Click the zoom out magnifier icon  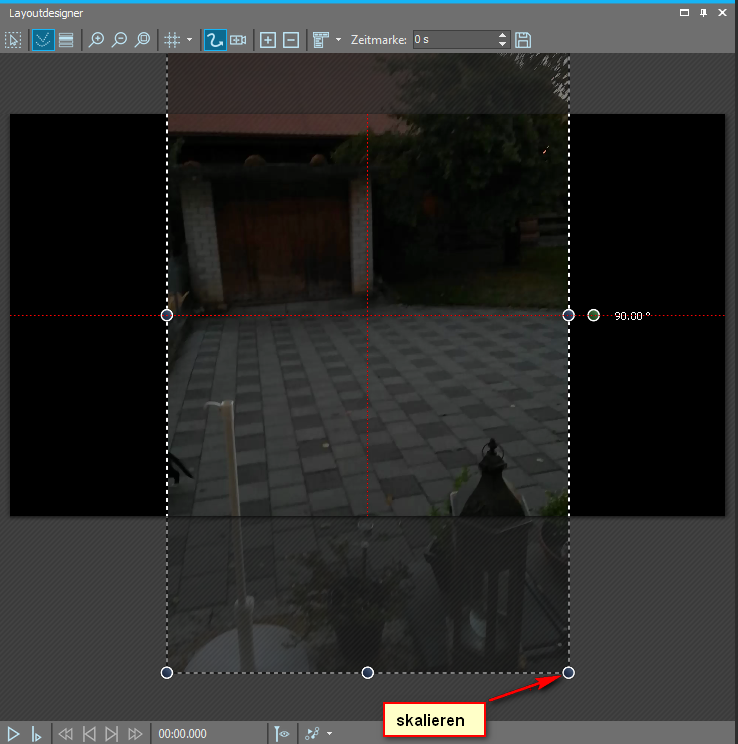pyautogui.click(x=120, y=40)
